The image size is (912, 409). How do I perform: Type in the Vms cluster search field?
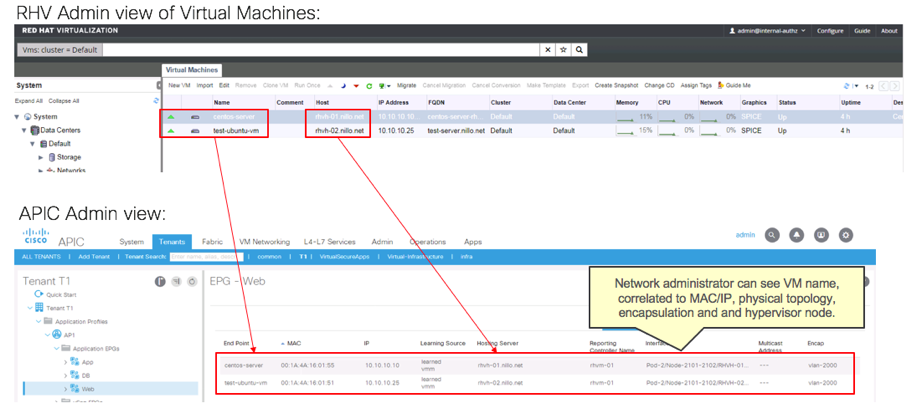point(320,50)
